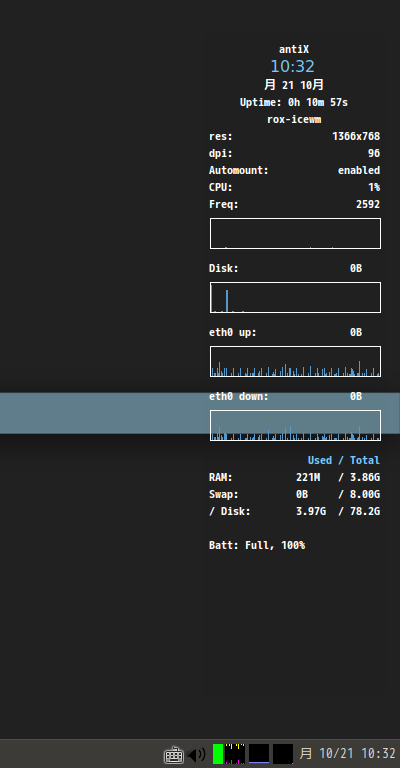Select the antiX title text
This screenshot has height=768, width=400.
point(294,49)
